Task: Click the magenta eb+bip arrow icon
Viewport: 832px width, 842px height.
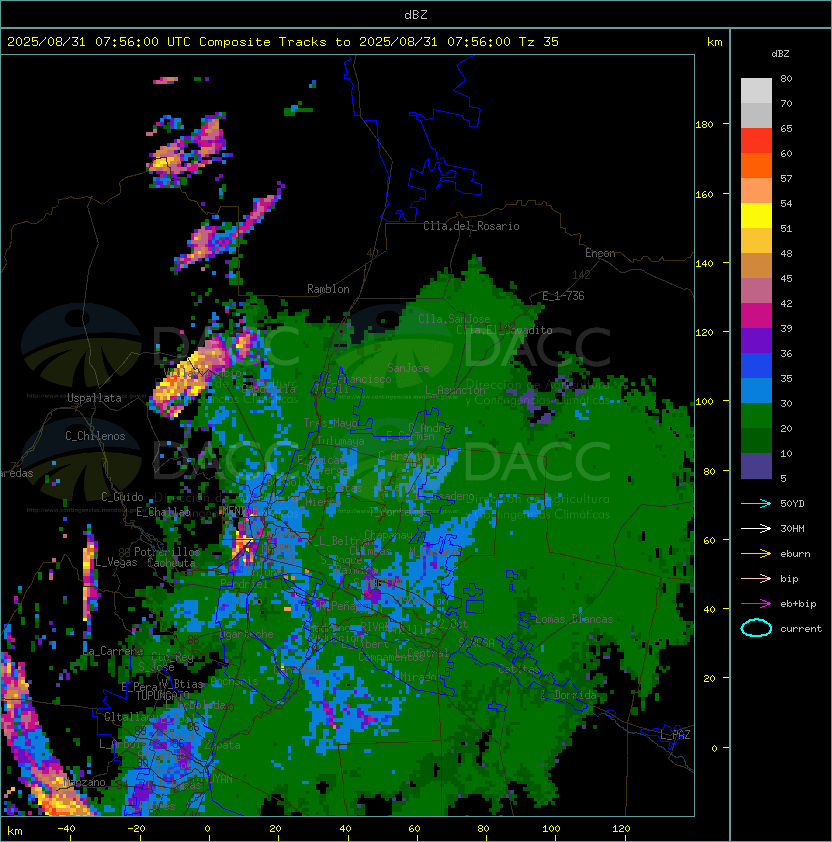Action: coord(756,604)
